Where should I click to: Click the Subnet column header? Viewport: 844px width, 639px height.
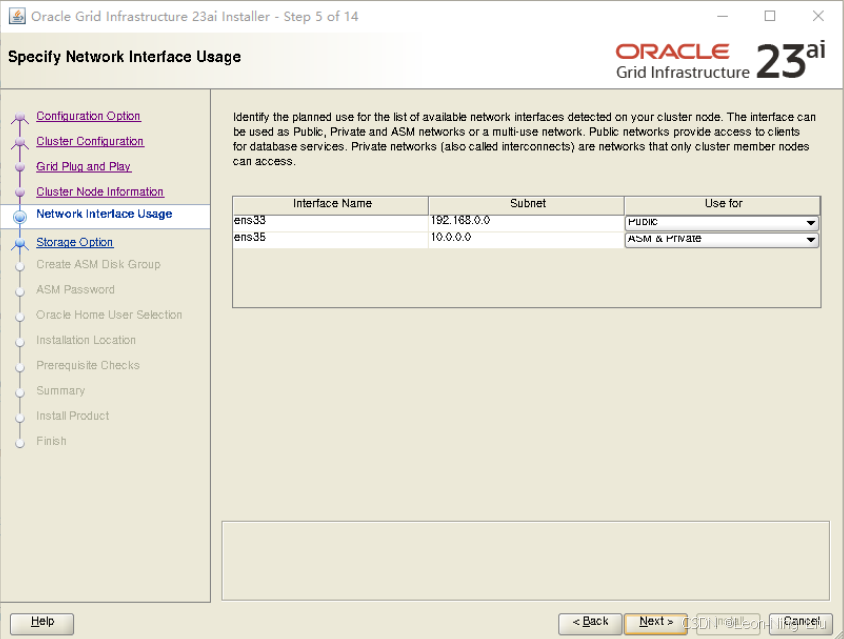click(526, 205)
